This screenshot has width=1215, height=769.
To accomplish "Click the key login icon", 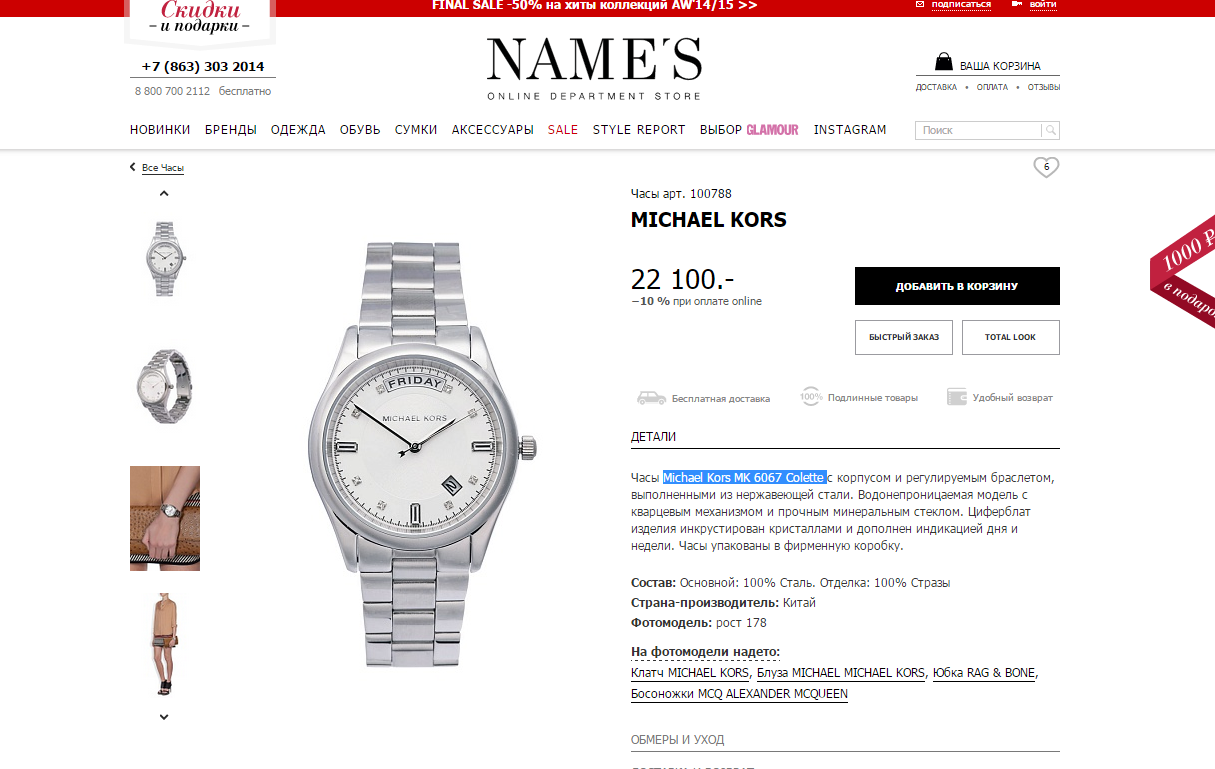I will [1017, 4].
